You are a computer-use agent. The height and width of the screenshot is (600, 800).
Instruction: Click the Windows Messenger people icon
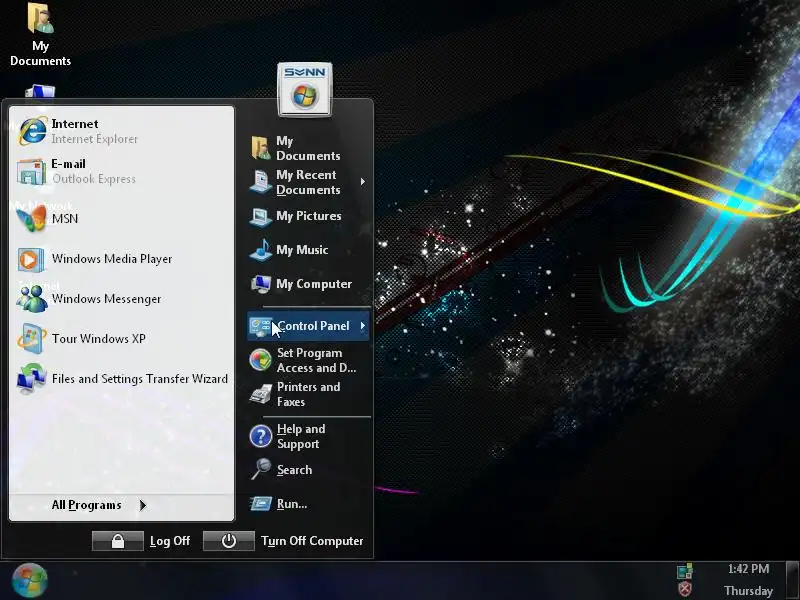pyautogui.click(x=32, y=299)
